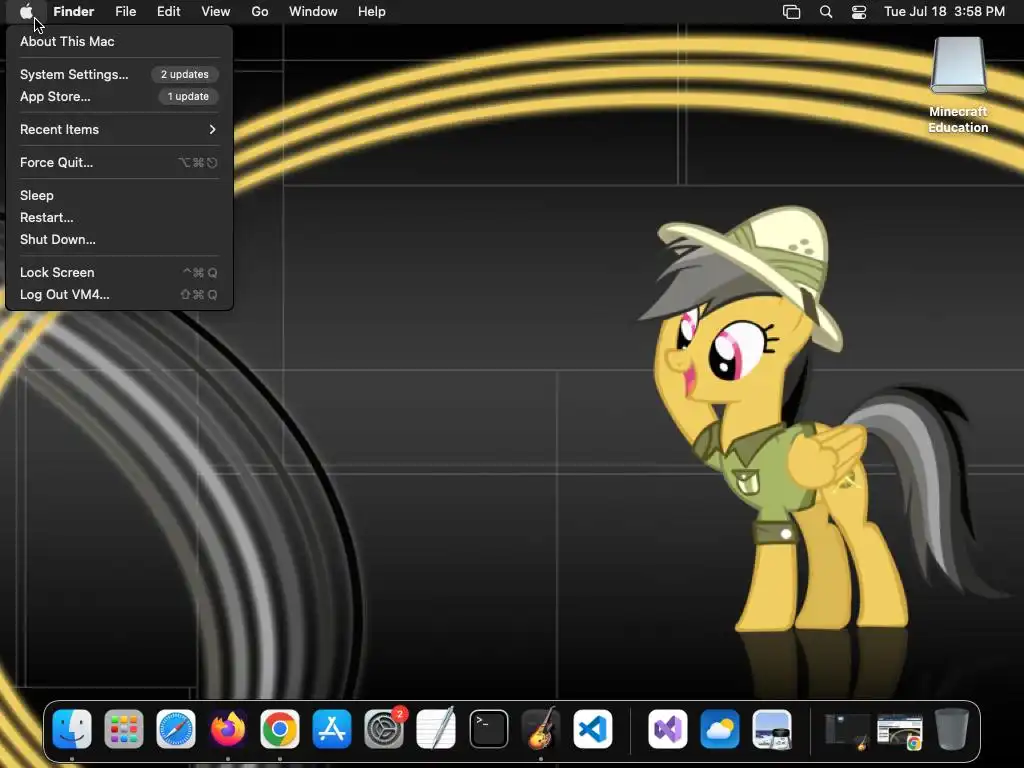The height and width of the screenshot is (768, 1024).
Task: Click the "1 update" badge
Action: [x=188, y=97]
